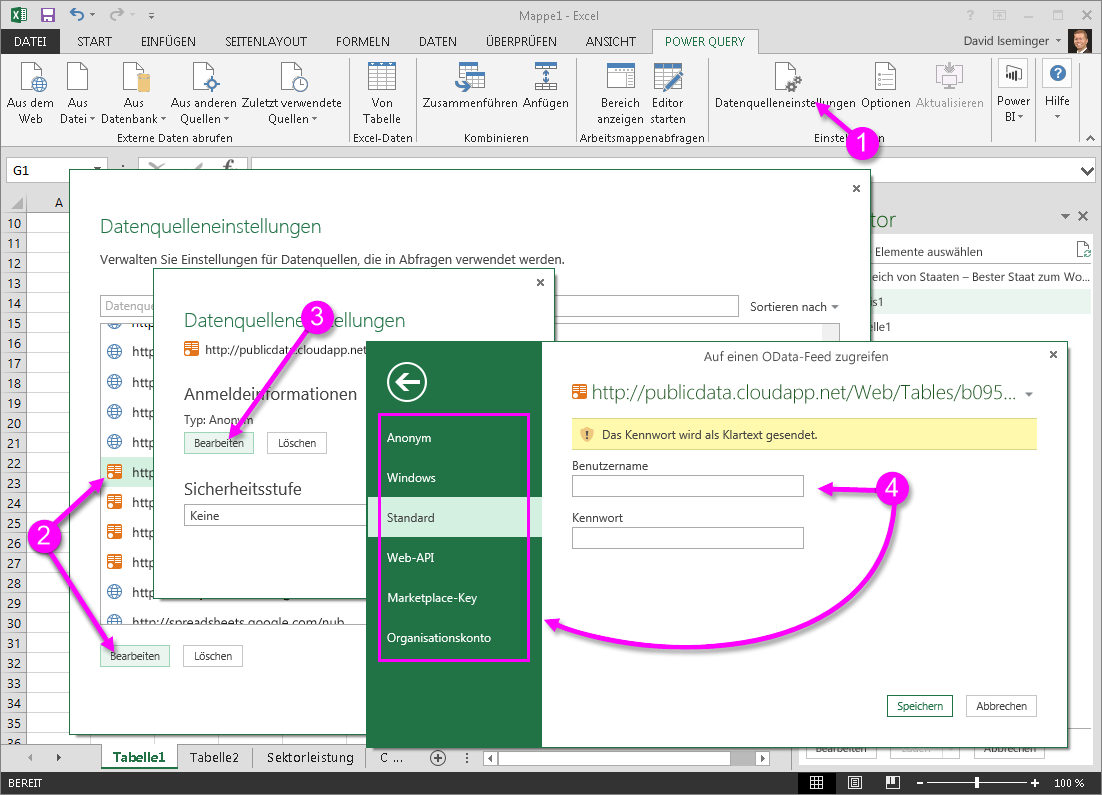The image size is (1102, 795).
Task: Click the zoom slider handle
Action: 977,782
